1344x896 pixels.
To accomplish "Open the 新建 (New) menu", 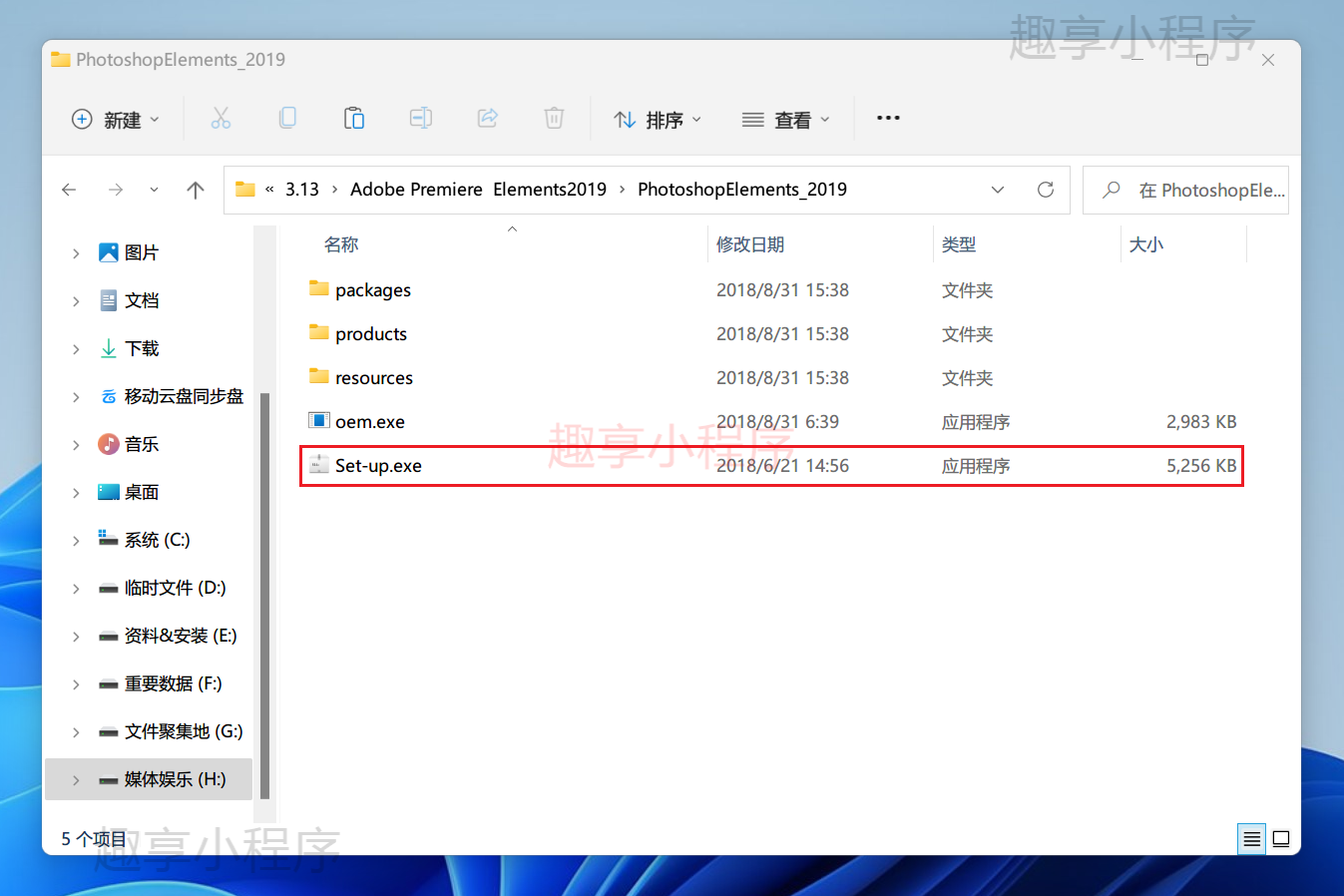I will tap(116, 120).
